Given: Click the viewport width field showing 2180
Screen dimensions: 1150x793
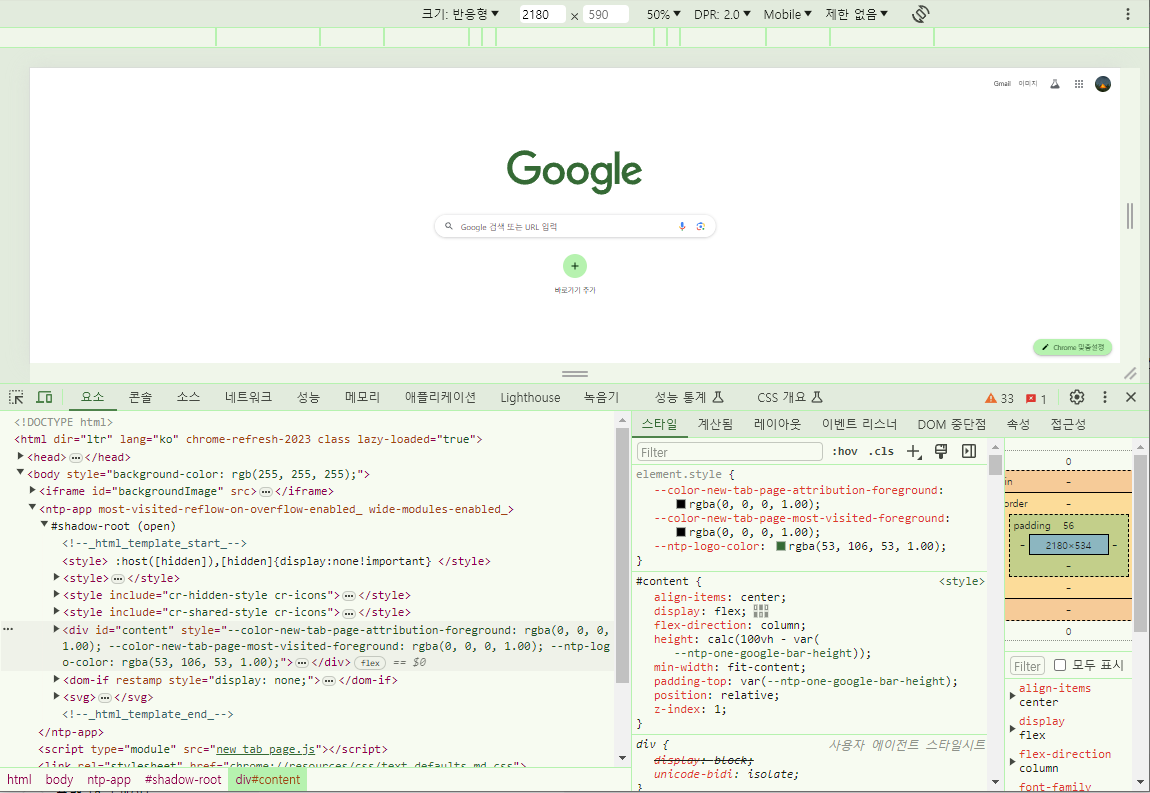Looking at the screenshot, I should 542,14.
